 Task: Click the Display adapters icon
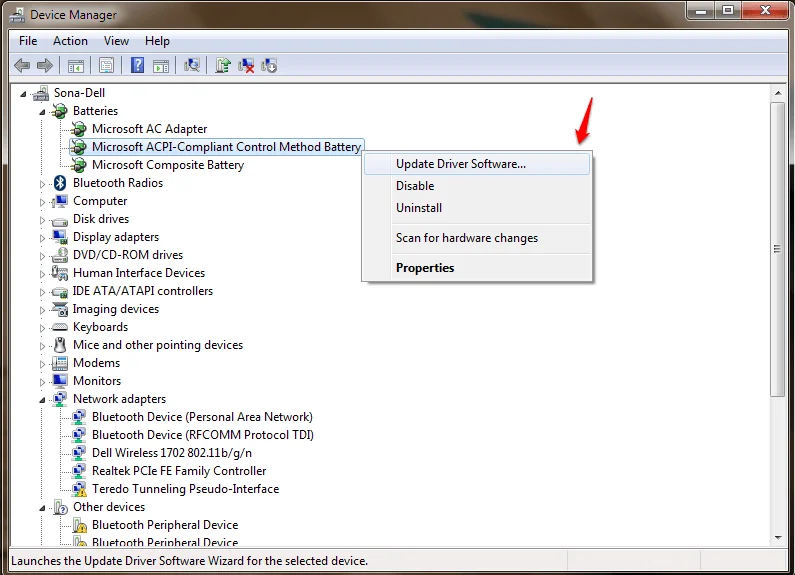pos(59,237)
